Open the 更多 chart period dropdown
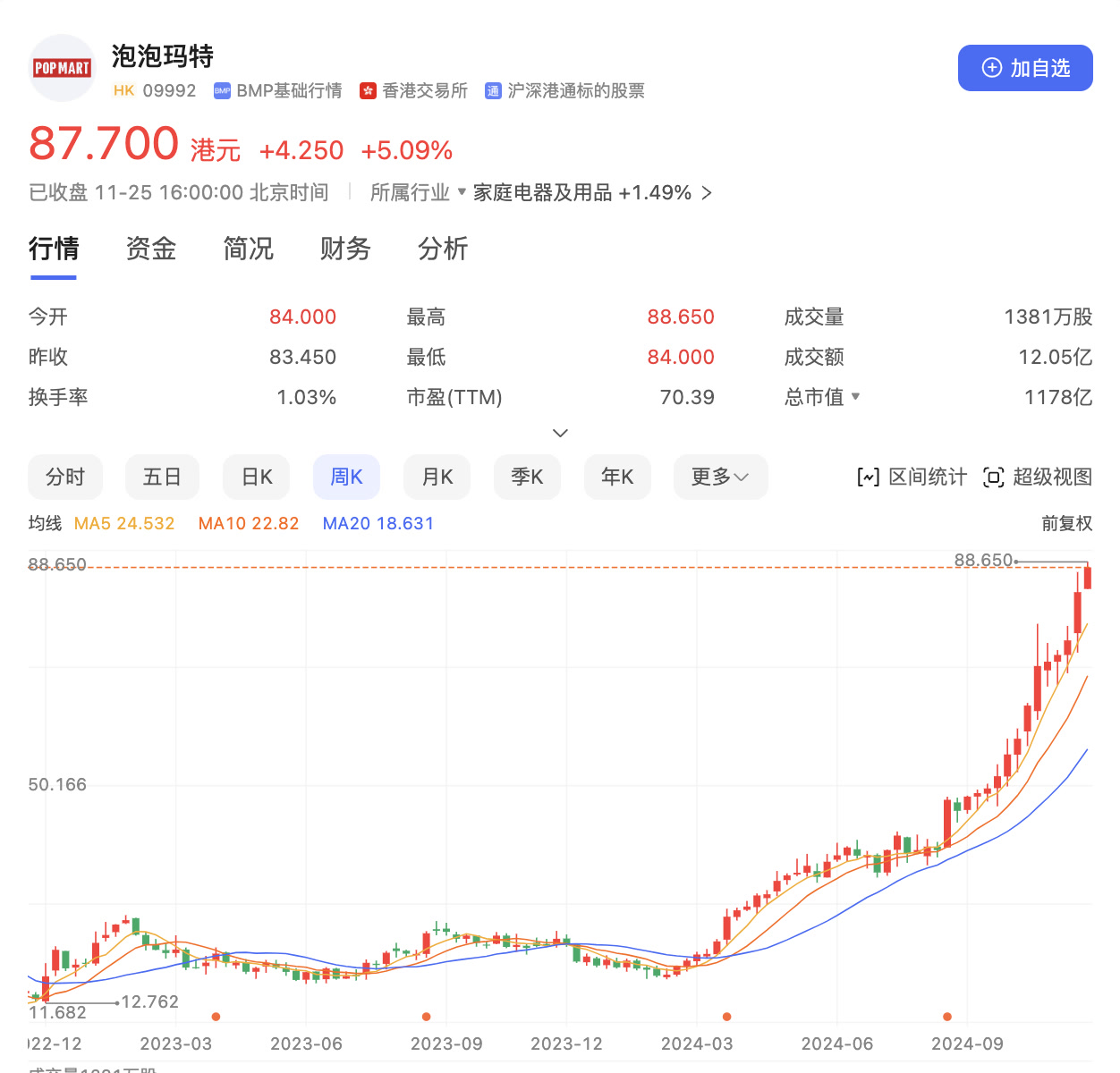 pyautogui.click(x=720, y=477)
